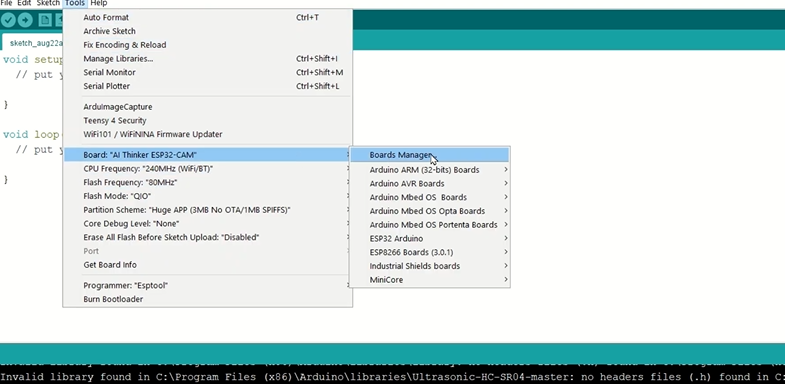Viewport: 785px width, 384px height.
Task: Open Manage Libraries dialog
Action: coord(208,59)
